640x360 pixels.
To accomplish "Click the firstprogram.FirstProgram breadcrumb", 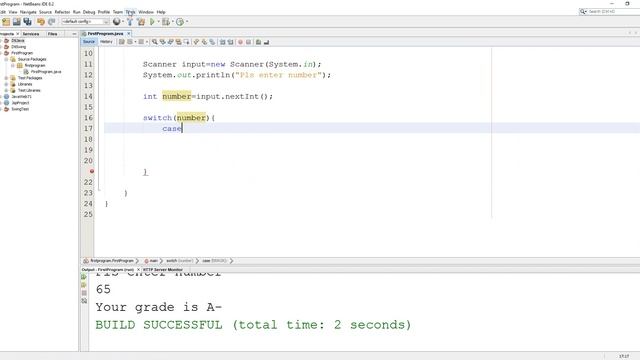I will [x=111, y=261].
